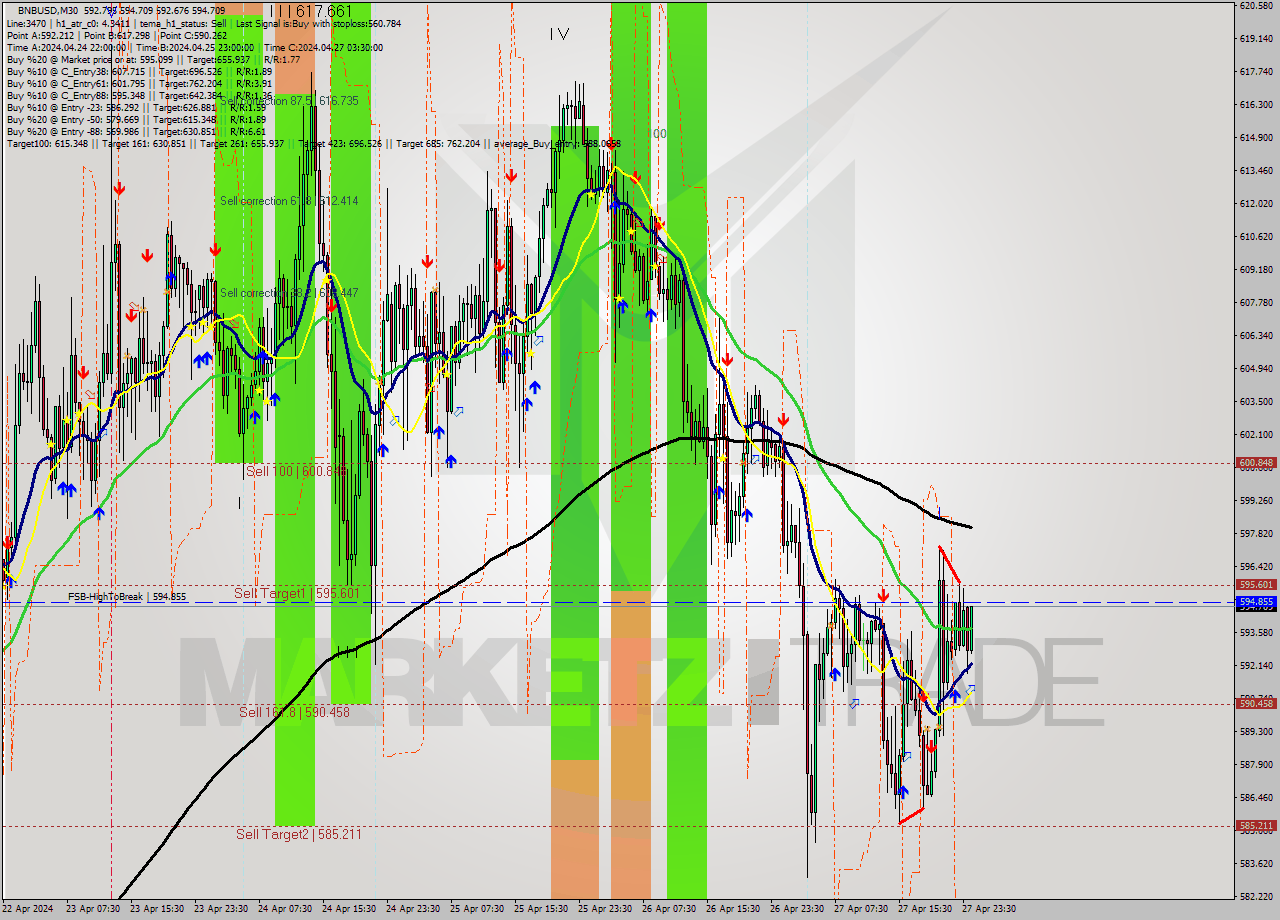Click the 'Target100: 615.348' info line
The width and height of the screenshot is (1280, 920).
(313, 143)
